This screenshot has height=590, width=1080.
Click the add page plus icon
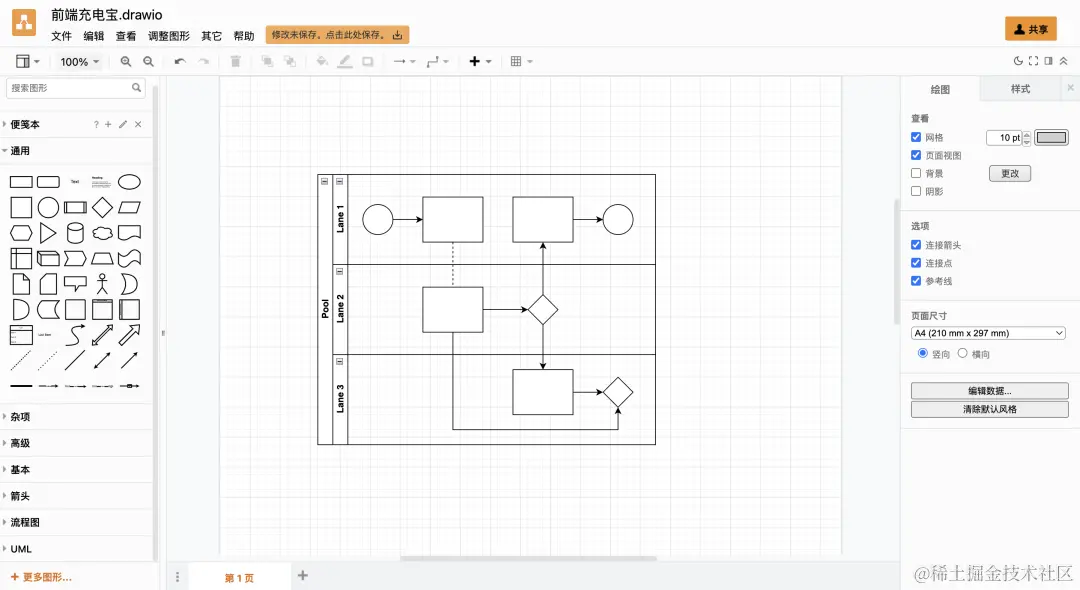coord(302,575)
